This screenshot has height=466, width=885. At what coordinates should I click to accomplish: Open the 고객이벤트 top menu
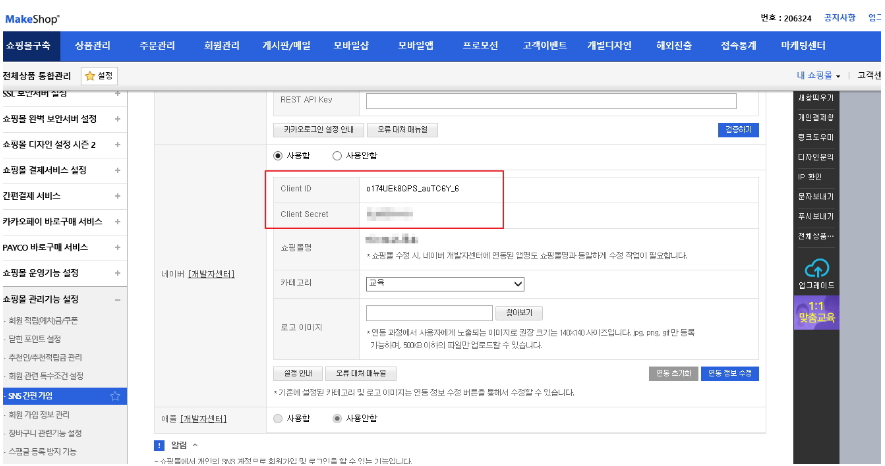click(545, 46)
